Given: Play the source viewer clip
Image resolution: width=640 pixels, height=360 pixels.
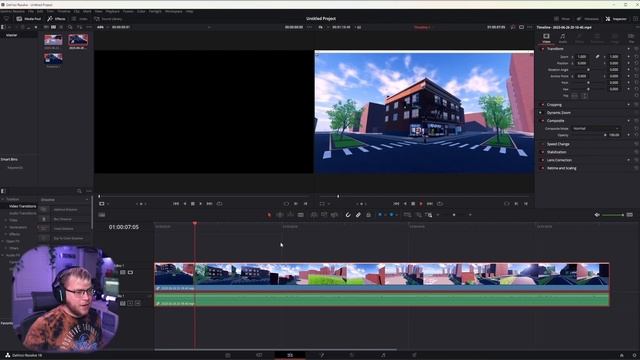Looking at the screenshot, I should coord(200,204).
